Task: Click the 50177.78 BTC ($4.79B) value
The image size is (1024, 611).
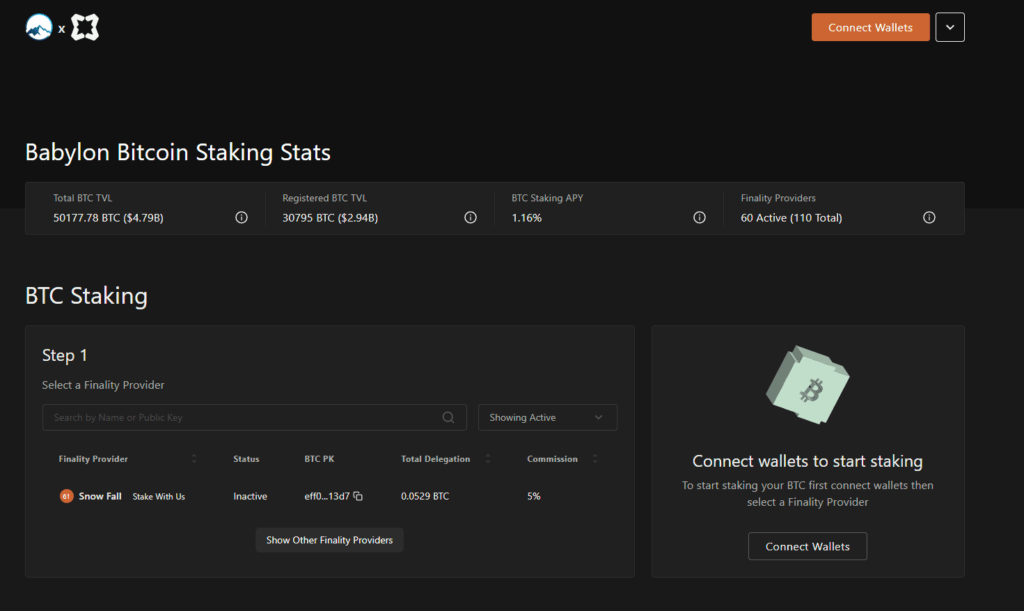Action: pos(108,218)
